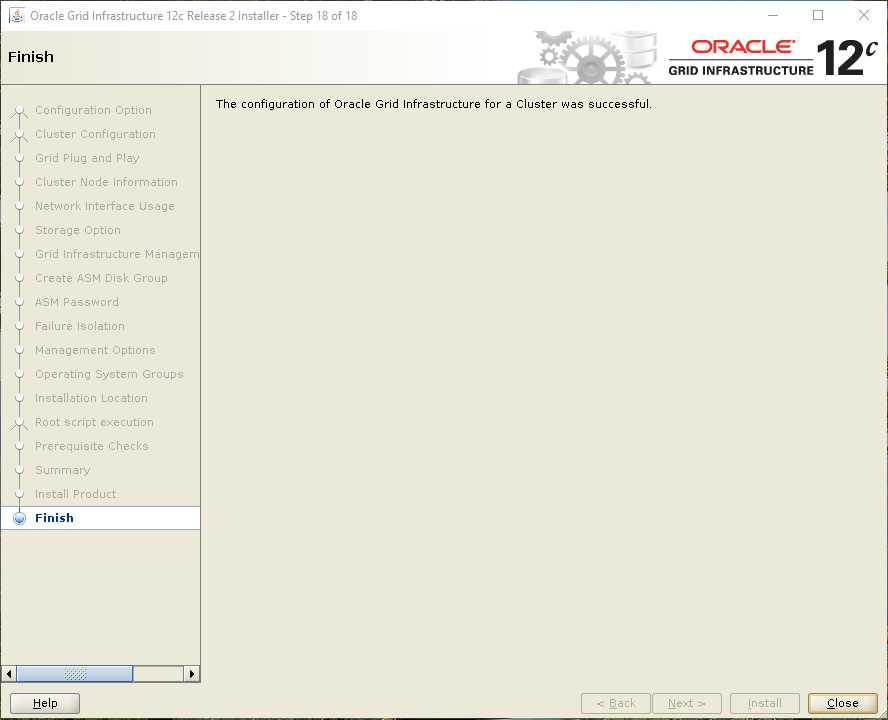
Task: Click the greyed-out Next button
Action: pyautogui.click(x=687, y=703)
